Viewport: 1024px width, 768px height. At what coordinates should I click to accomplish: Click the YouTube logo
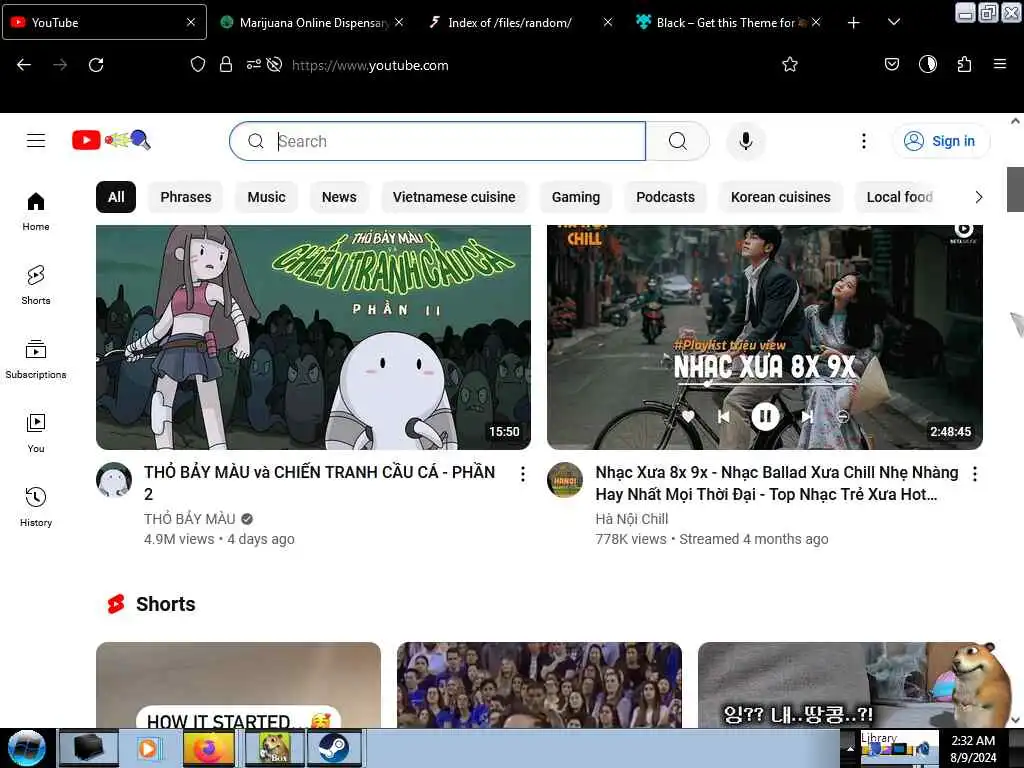tap(112, 140)
